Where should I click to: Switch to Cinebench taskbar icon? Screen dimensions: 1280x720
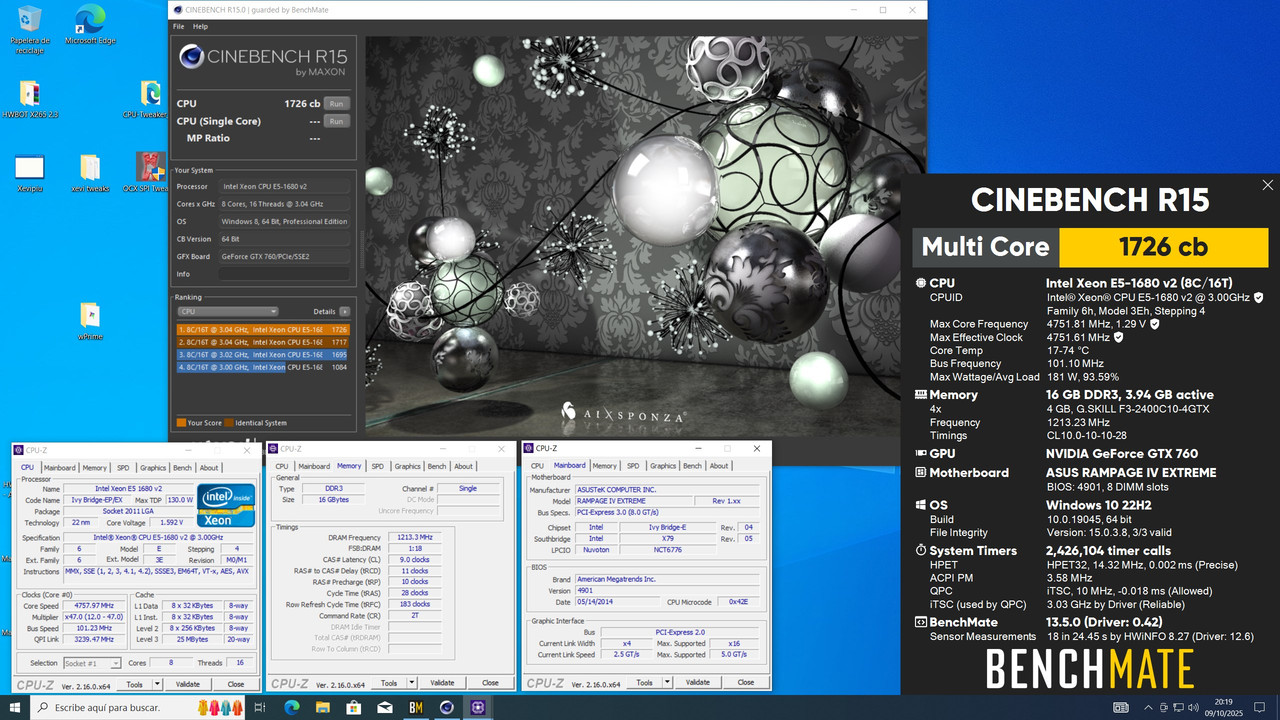point(447,707)
